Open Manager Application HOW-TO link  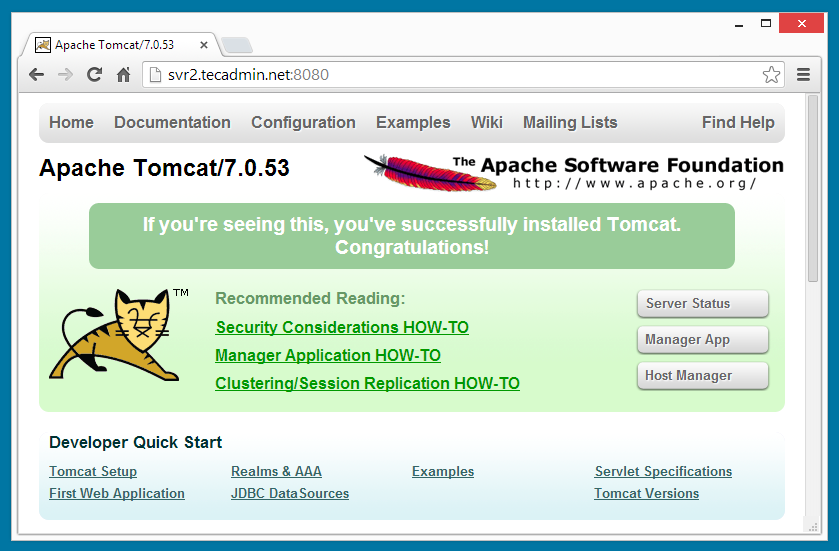(328, 355)
